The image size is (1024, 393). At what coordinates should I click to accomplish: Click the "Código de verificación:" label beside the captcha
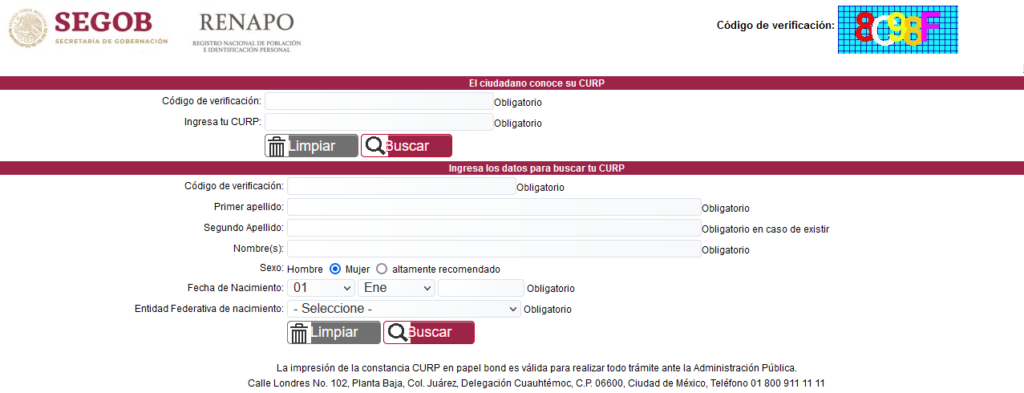[x=776, y=25]
